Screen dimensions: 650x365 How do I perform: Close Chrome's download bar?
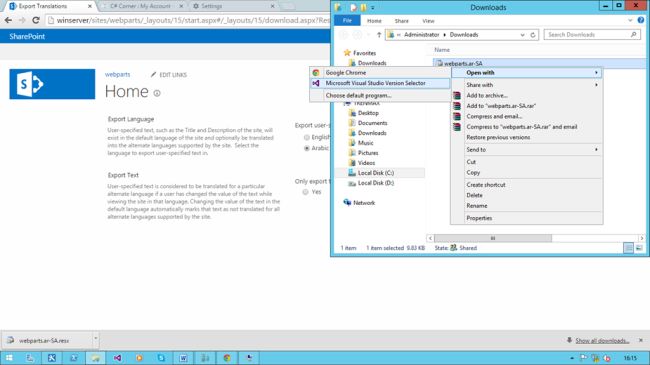[641, 340]
